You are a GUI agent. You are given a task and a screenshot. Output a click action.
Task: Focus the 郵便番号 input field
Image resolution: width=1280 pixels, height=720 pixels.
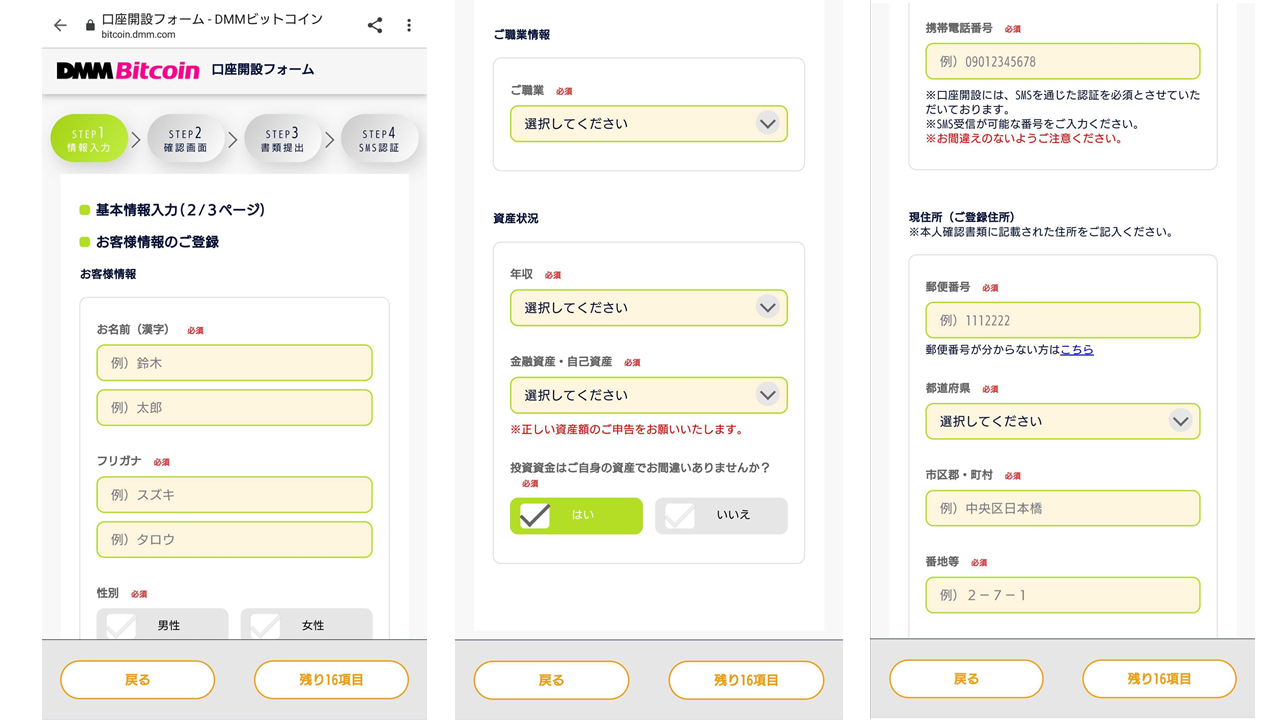tap(1062, 321)
